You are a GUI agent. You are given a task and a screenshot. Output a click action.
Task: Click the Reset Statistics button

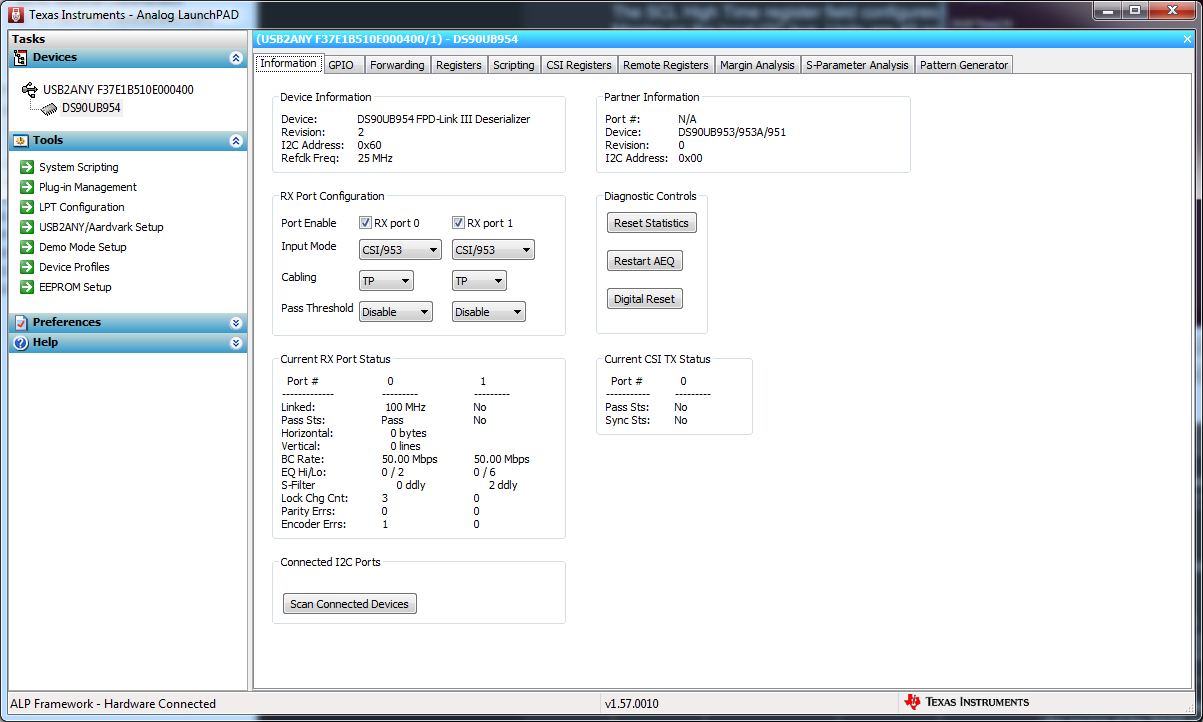[651, 223]
